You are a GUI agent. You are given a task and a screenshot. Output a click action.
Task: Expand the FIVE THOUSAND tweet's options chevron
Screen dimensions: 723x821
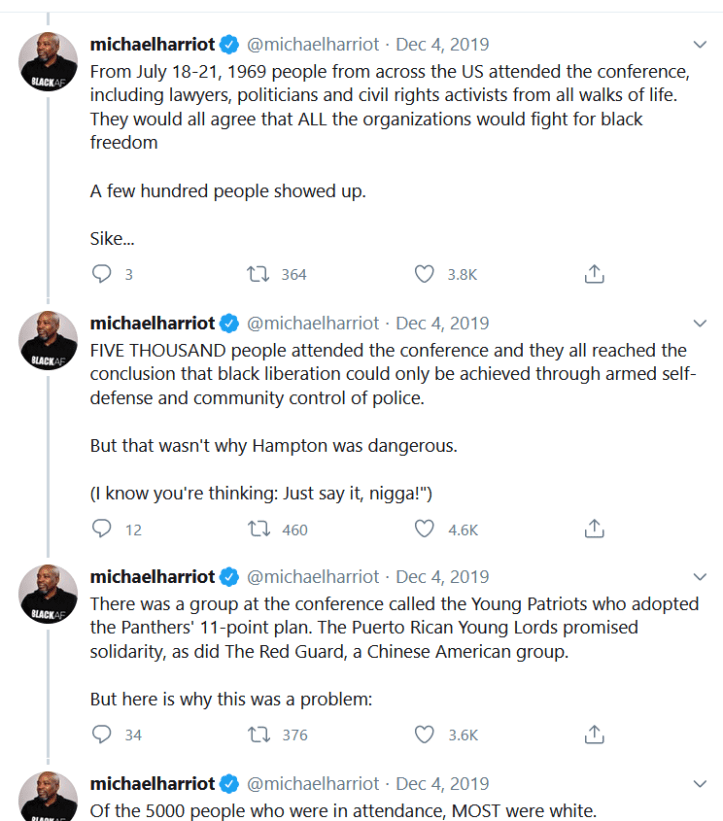pyautogui.click(x=700, y=323)
